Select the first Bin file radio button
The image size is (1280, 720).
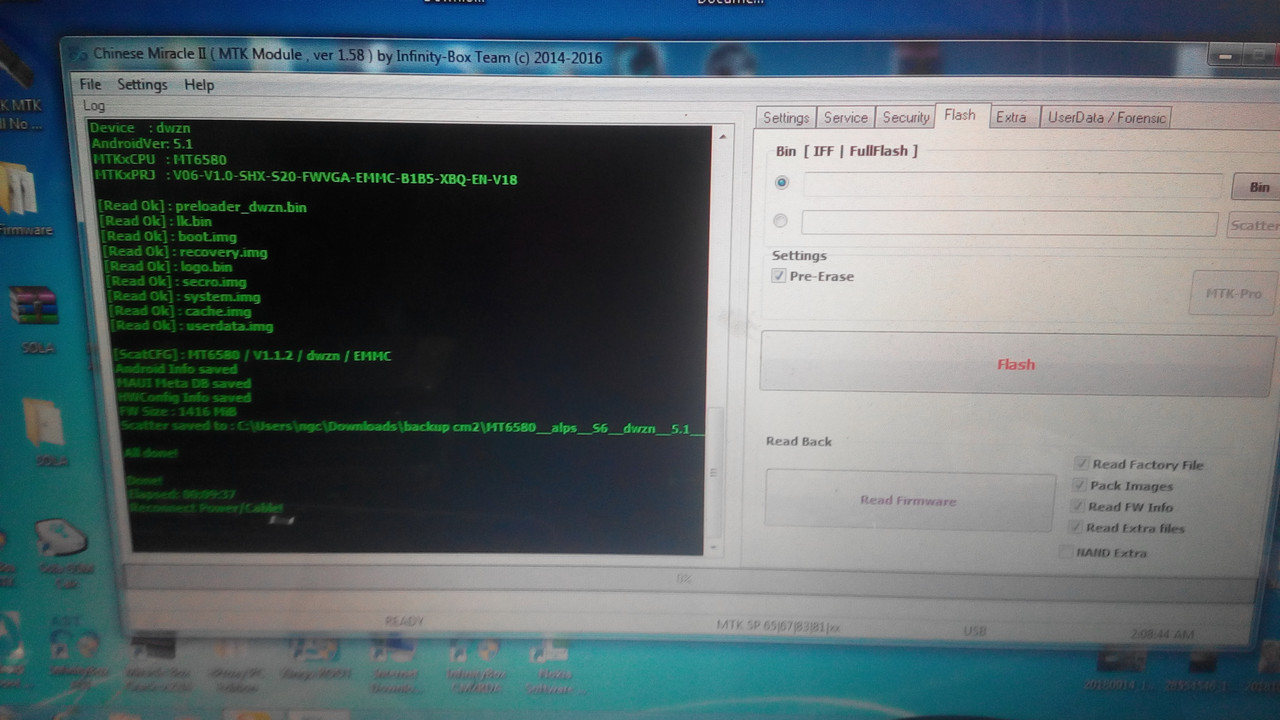tap(781, 183)
